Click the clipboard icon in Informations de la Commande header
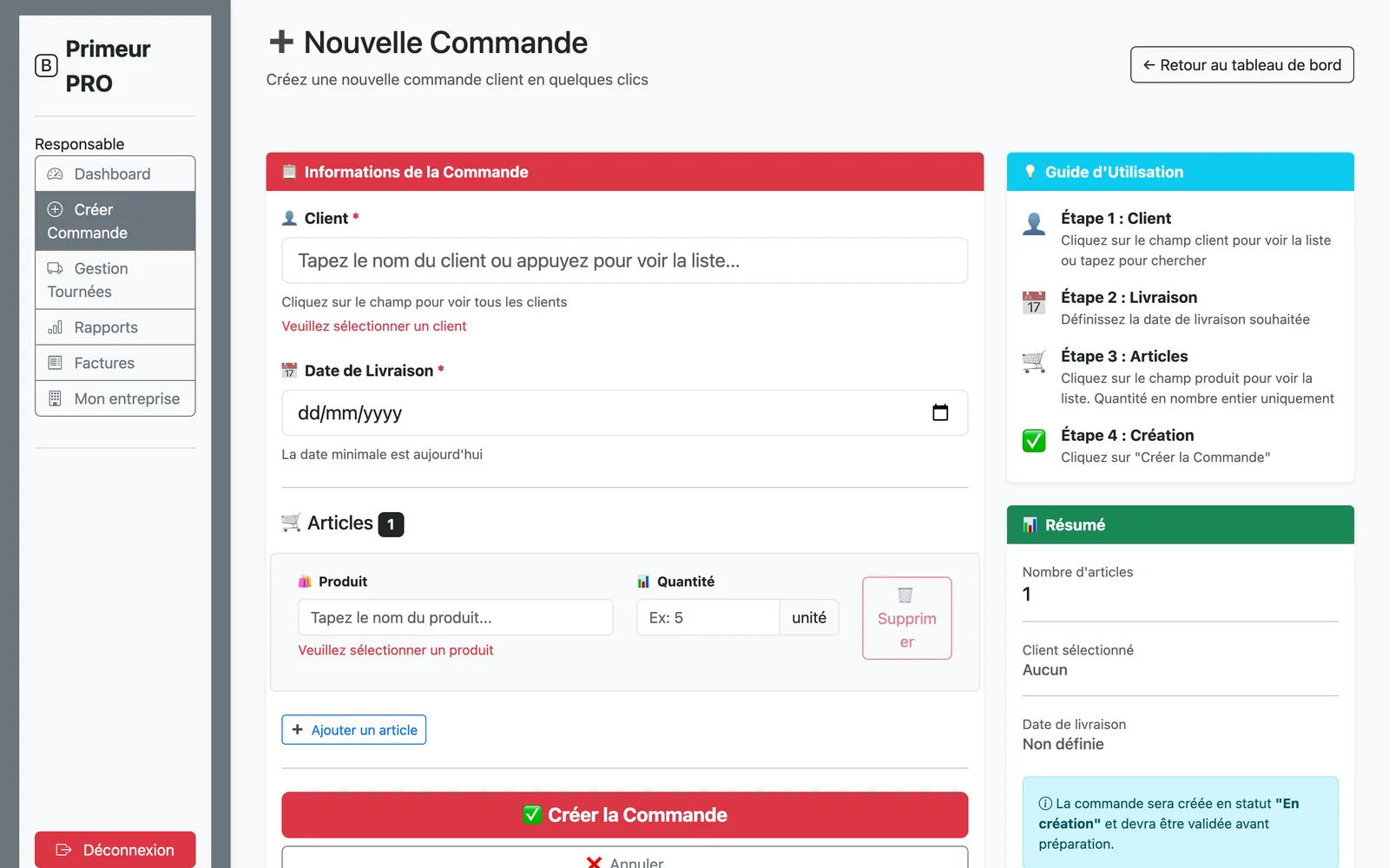The image size is (1389, 868). point(289,172)
